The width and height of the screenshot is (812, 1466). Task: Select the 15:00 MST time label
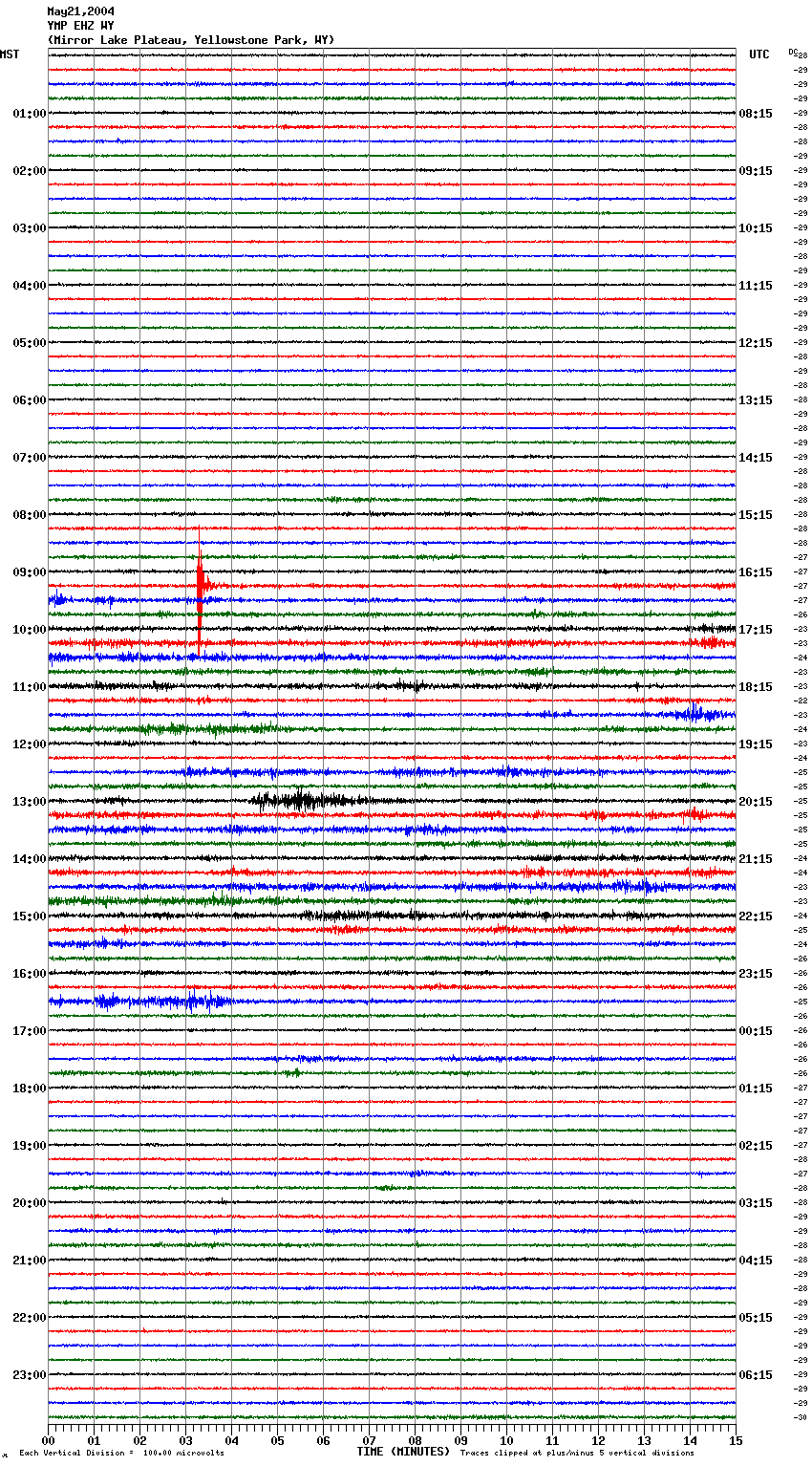[30, 916]
